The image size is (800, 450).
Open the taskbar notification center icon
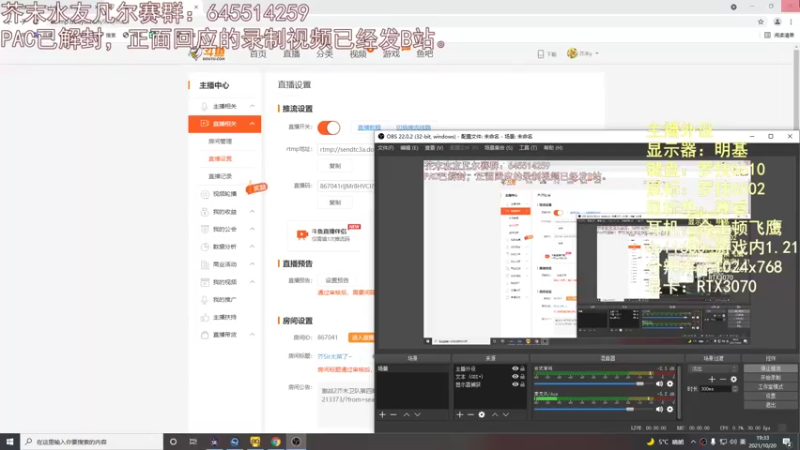[x=788, y=441]
